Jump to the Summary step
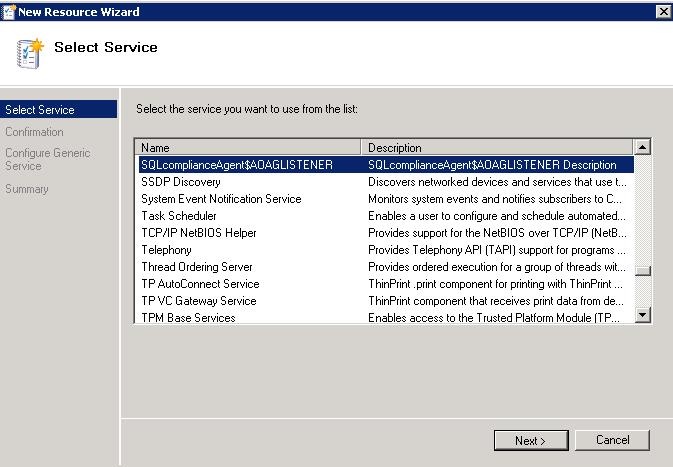 tap(27, 189)
